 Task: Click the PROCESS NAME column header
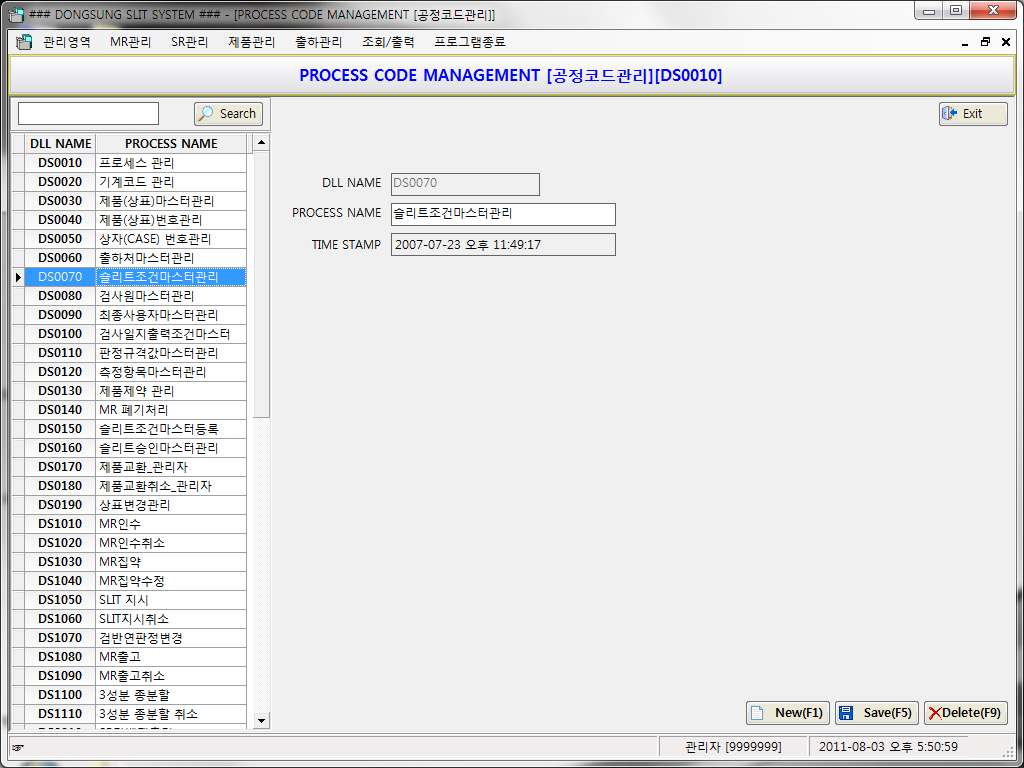click(171, 144)
